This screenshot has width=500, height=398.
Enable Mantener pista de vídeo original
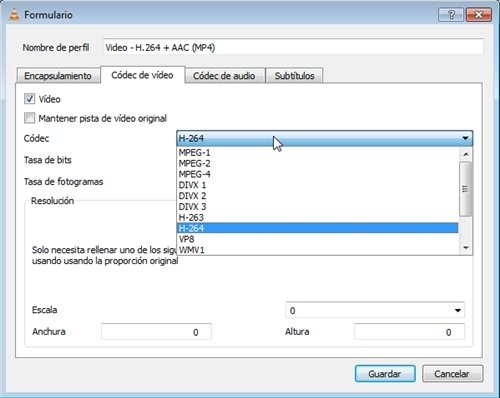[x=29, y=118]
